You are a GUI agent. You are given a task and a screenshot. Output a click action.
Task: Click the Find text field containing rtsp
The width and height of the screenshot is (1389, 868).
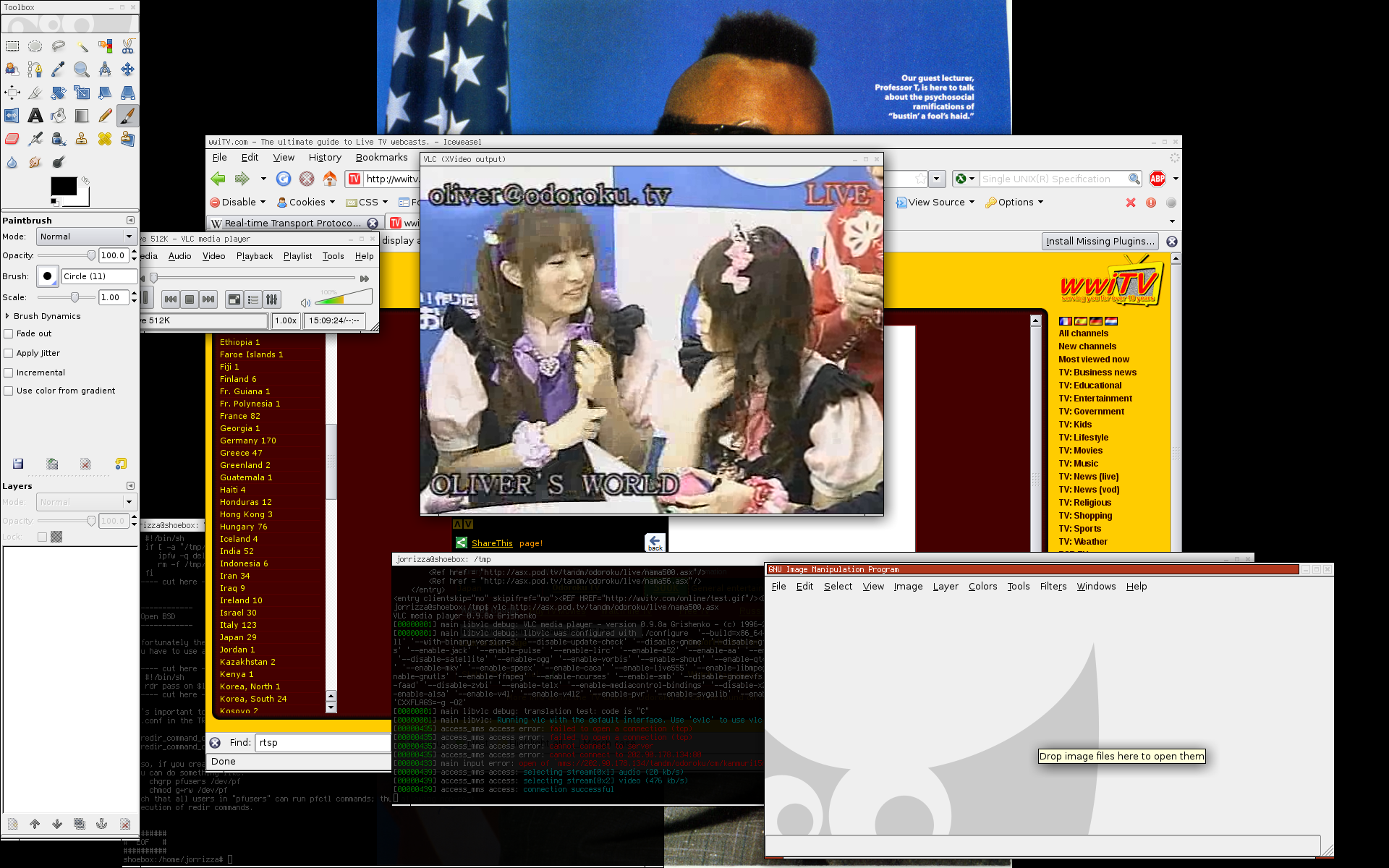[x=323, y=743]
